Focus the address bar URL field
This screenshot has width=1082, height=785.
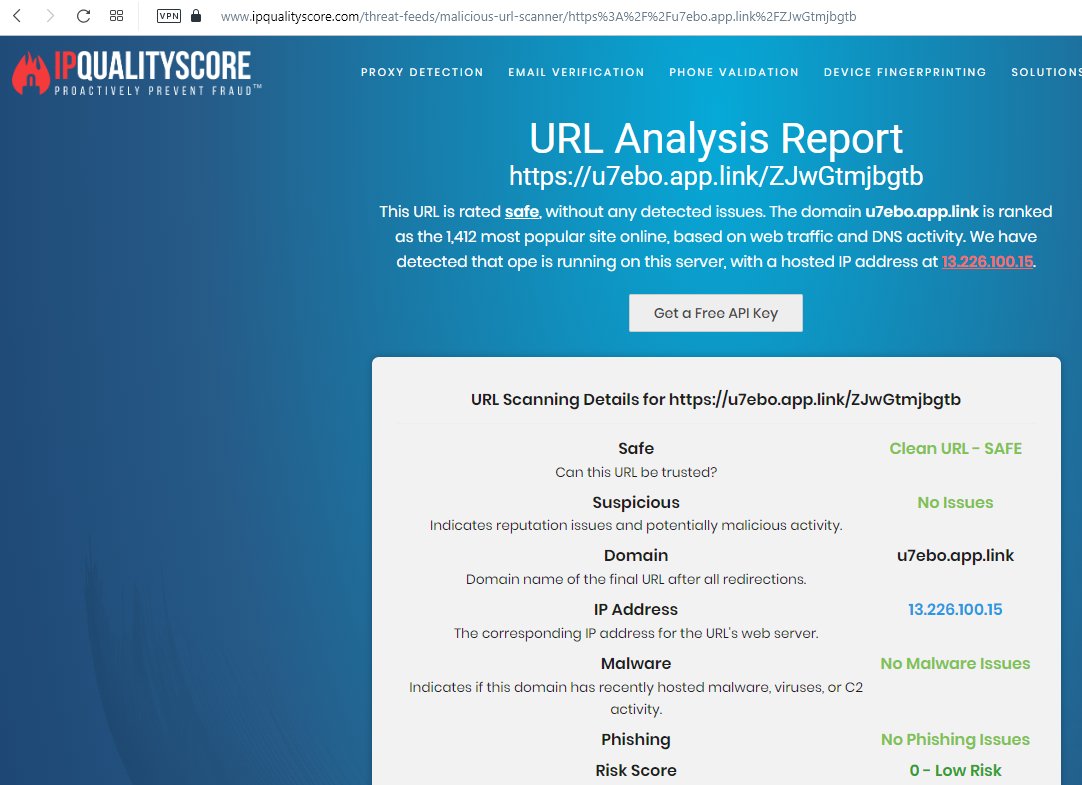click(538, 17)
